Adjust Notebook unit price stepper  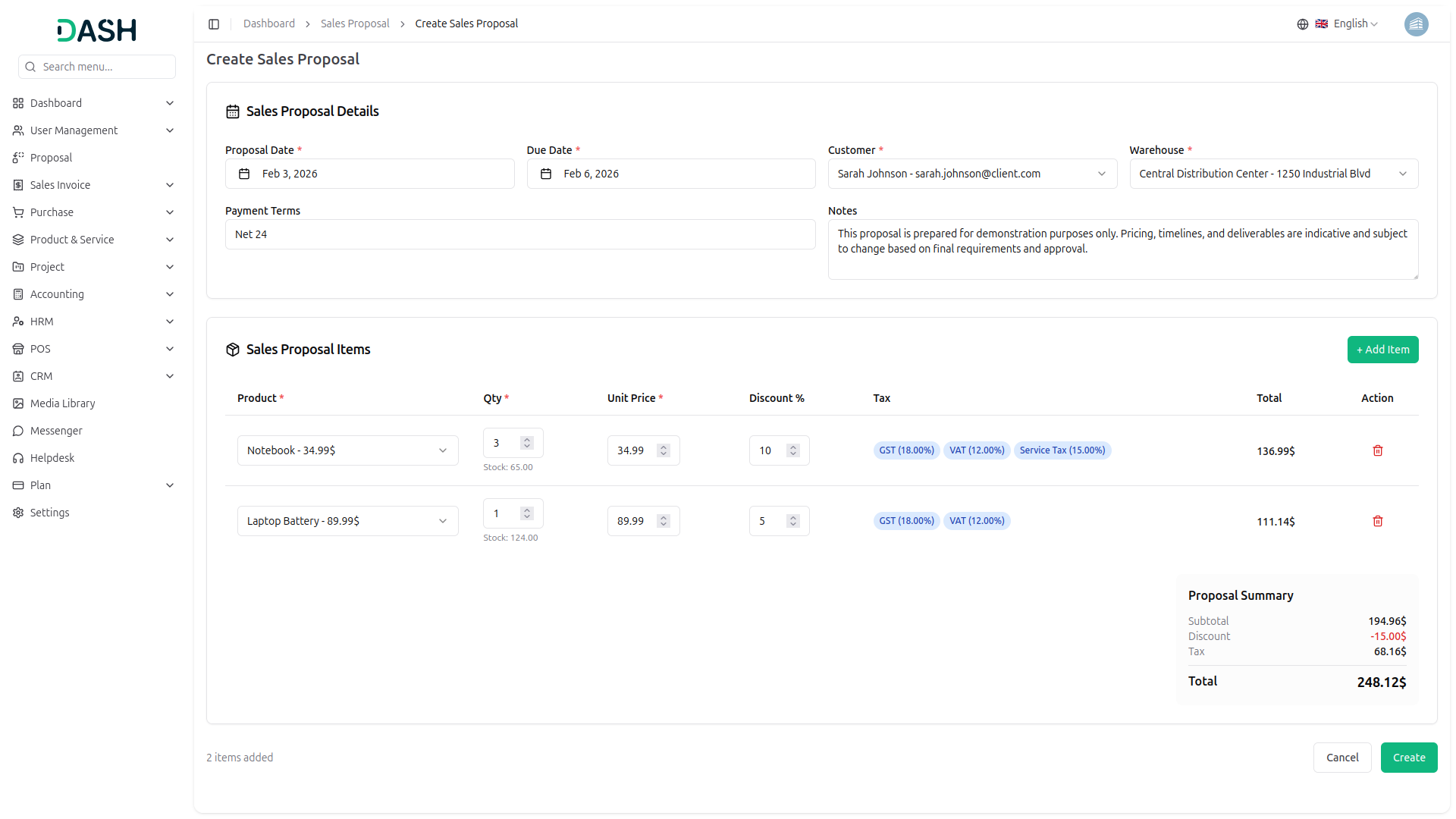[x=664, y=450]
